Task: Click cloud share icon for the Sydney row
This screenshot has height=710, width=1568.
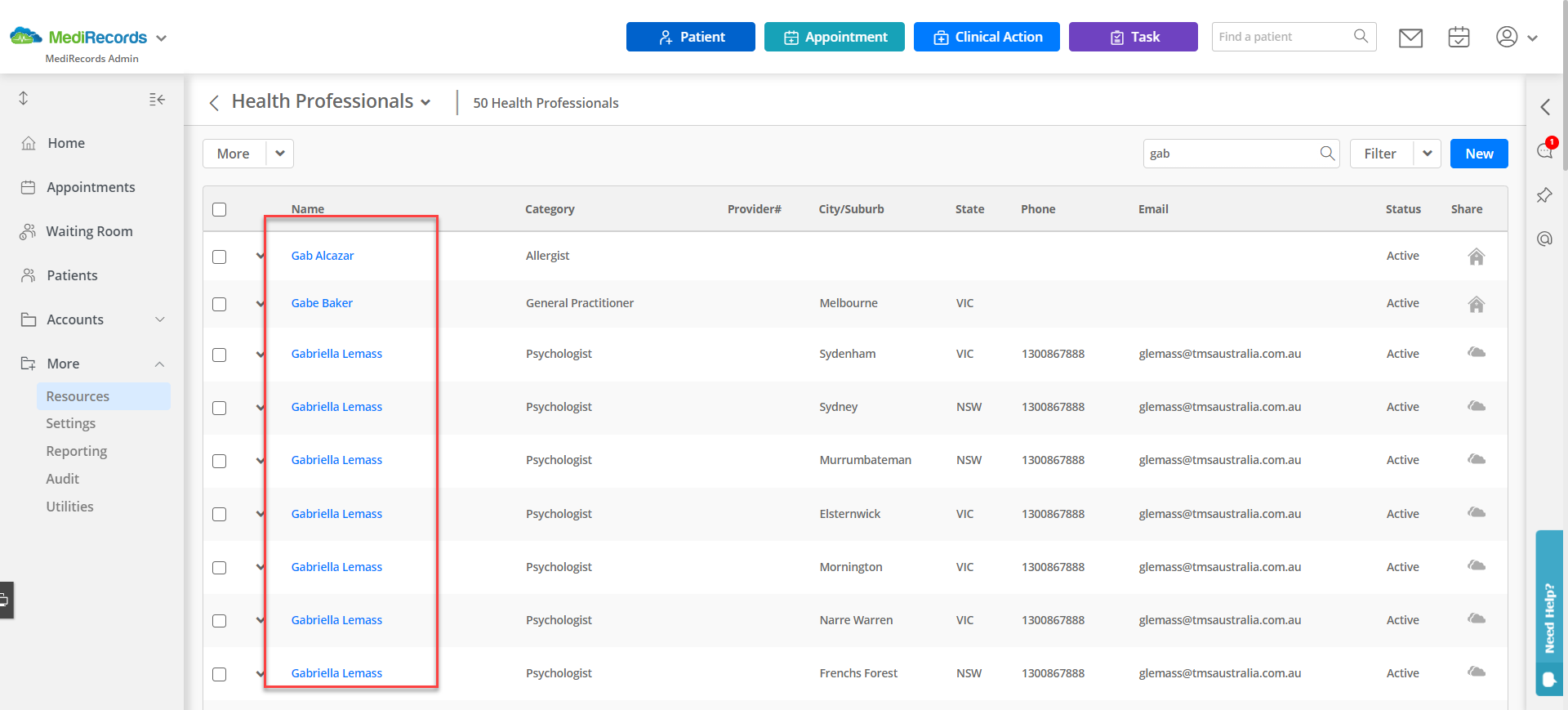Action: (1476, 406)
